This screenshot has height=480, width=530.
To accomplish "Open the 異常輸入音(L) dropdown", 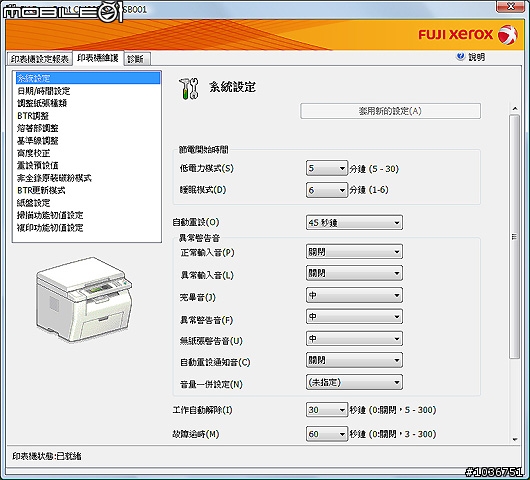I will [354, 273].
